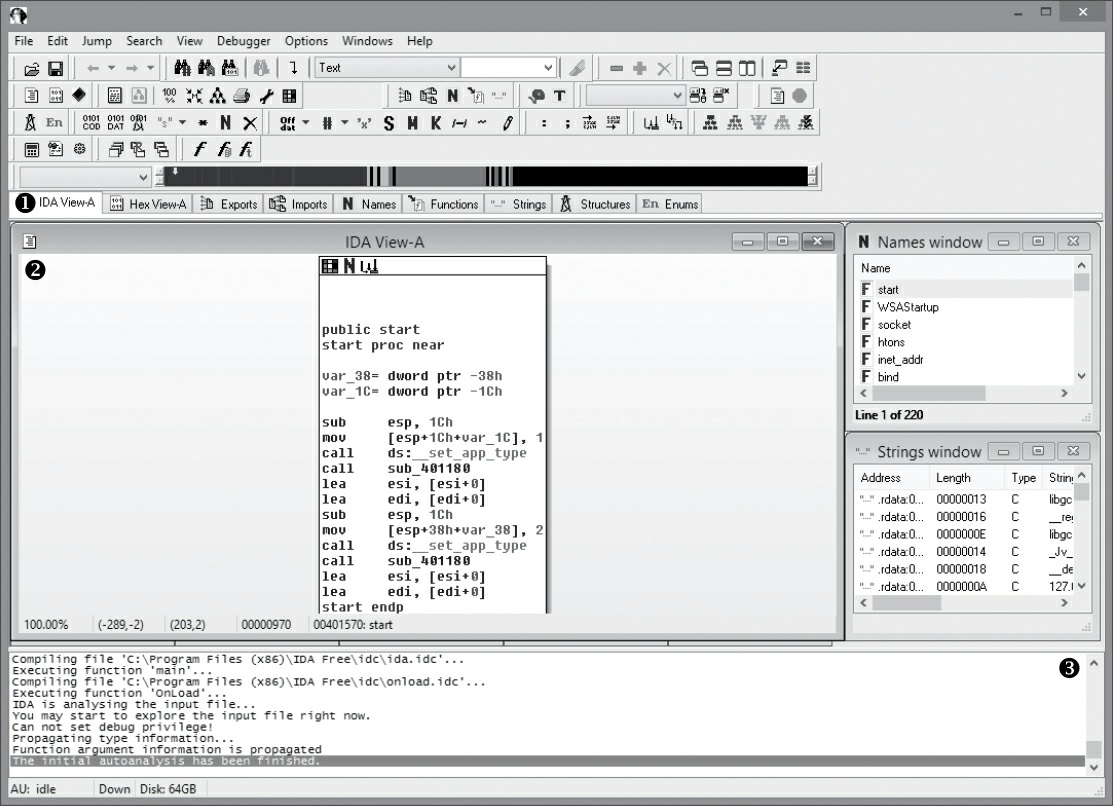Open the Jump menu
This screenshot has height=806, width=1113.
[x=97, y=41]
